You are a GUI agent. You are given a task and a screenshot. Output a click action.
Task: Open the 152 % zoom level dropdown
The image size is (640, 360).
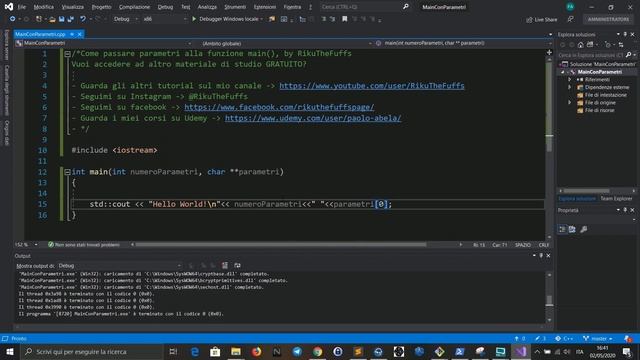coord(26,244)
